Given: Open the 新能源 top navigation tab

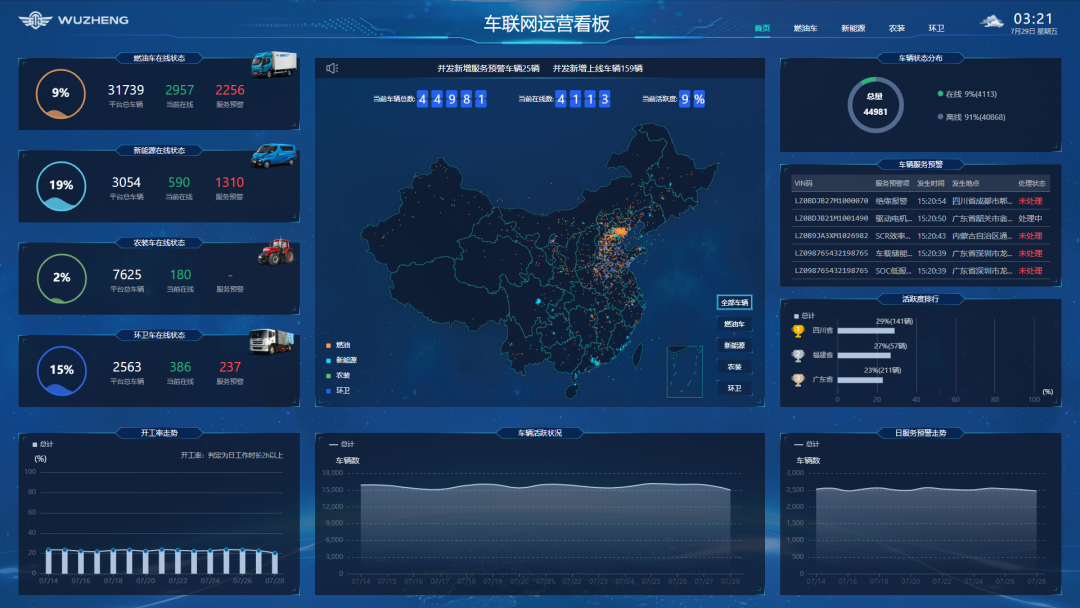Looking at the screenshot, I should point(853,29).
